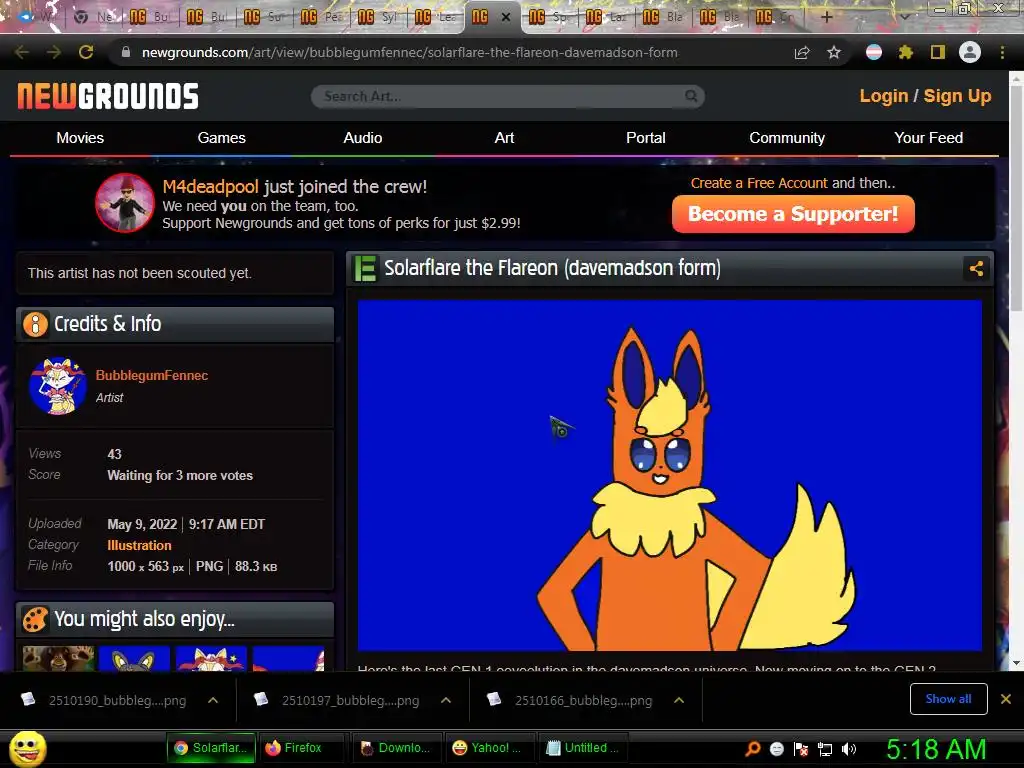The image size is (1024, 768).
Task: Click the orange share icon beside artwork title
Action: [976, 268]
